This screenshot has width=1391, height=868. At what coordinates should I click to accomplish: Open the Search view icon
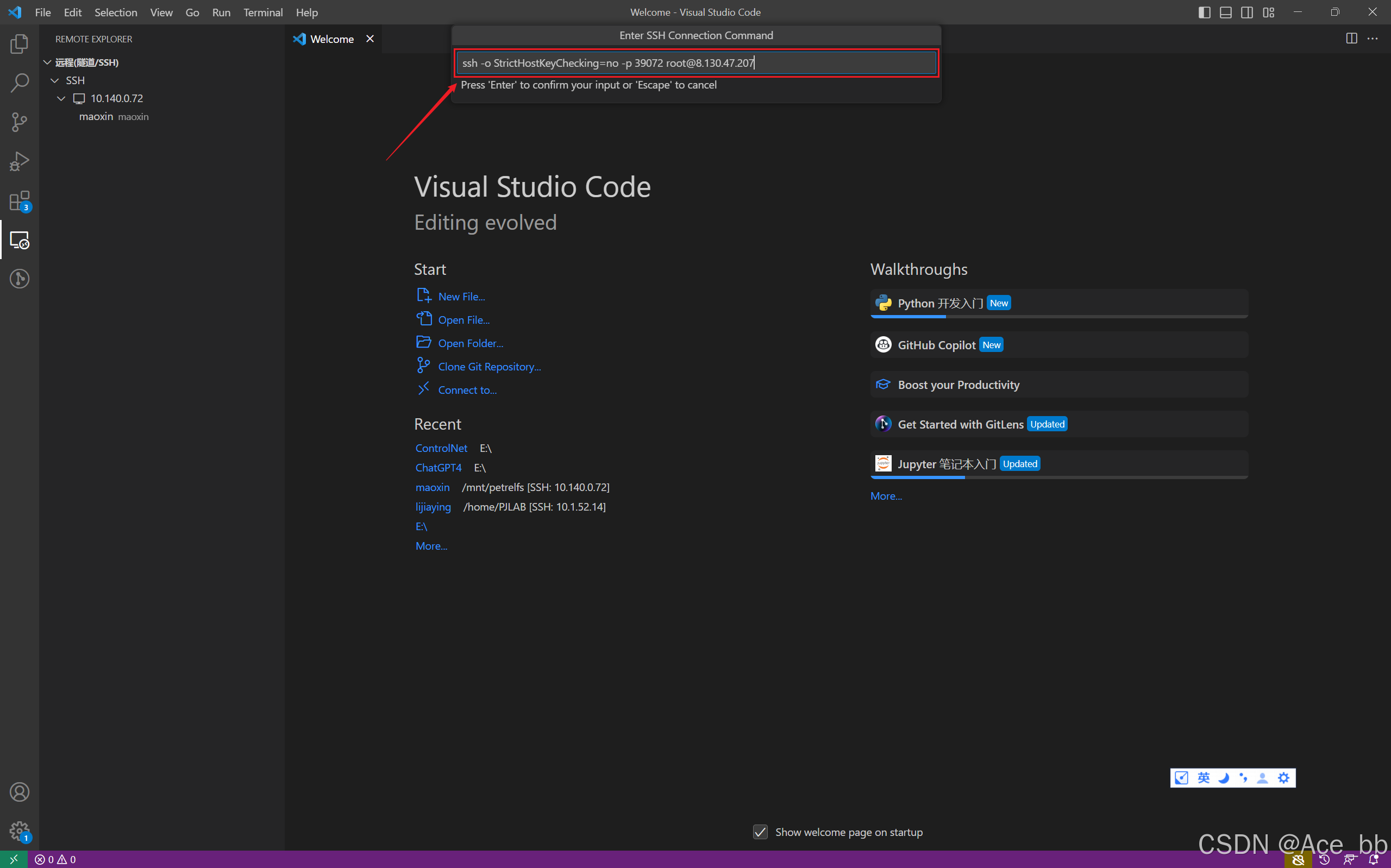(20, 83)
